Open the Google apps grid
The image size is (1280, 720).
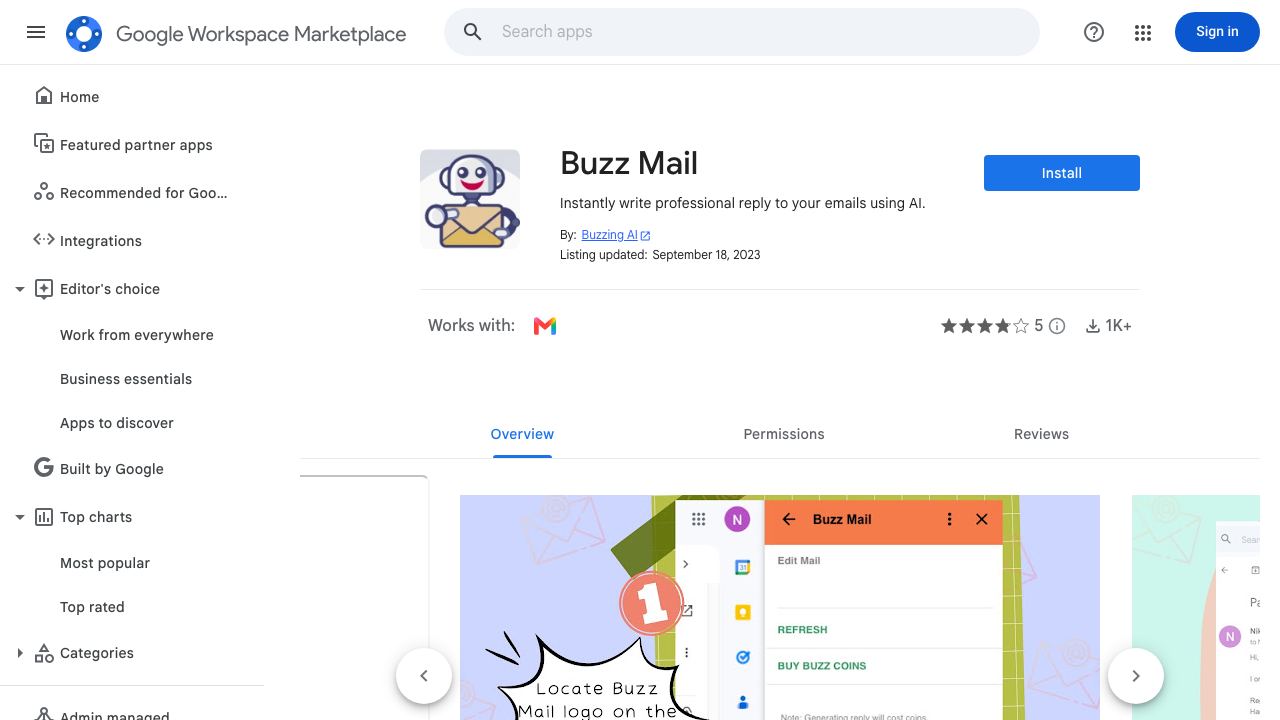point(1143,32)
